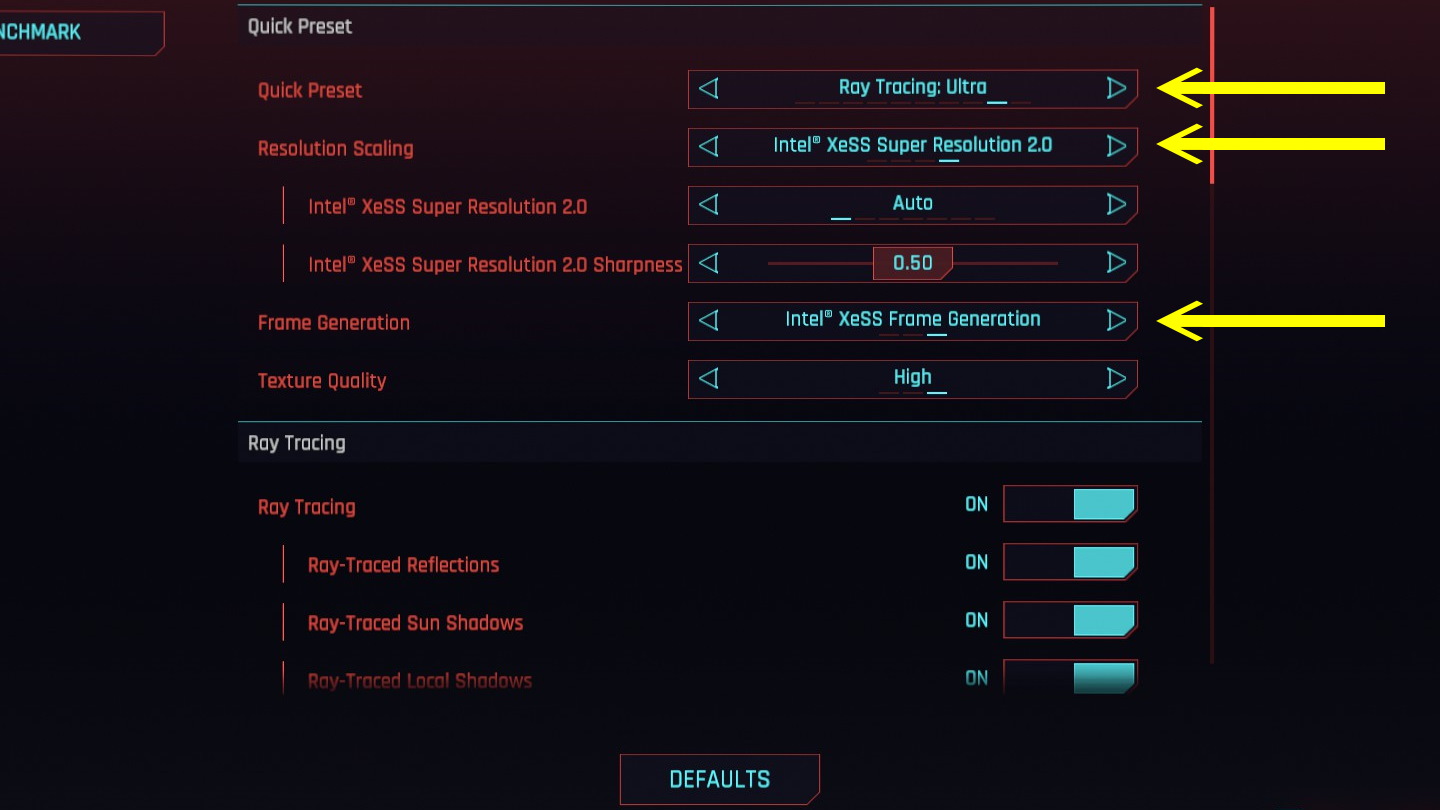Screen dimensions: 1440x810
Task: Open the Ray Tracing: Ultra preset selector
Action: [912, 88]
